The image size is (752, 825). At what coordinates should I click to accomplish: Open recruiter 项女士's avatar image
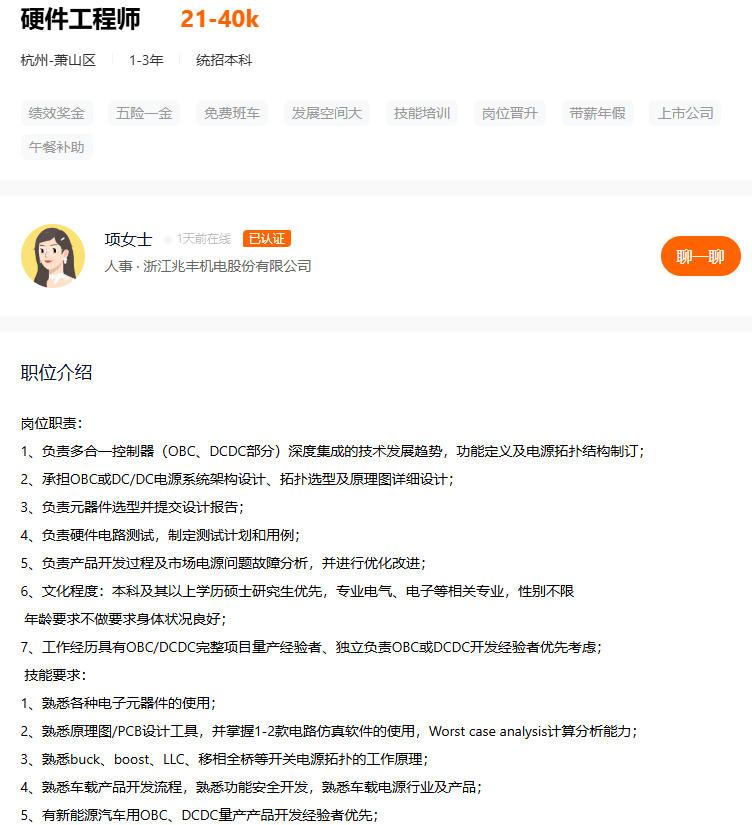click(x=53, y=256)
